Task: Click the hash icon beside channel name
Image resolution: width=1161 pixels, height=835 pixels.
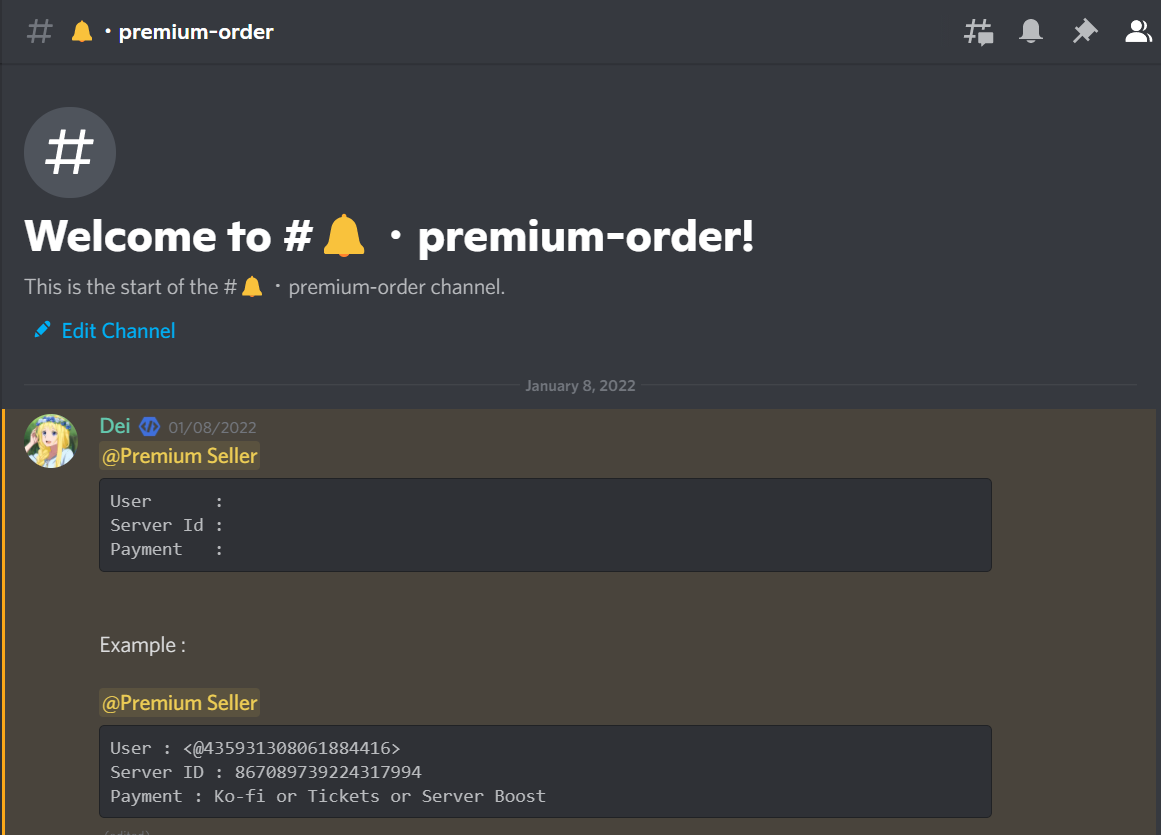Action: tap(39, 32)
